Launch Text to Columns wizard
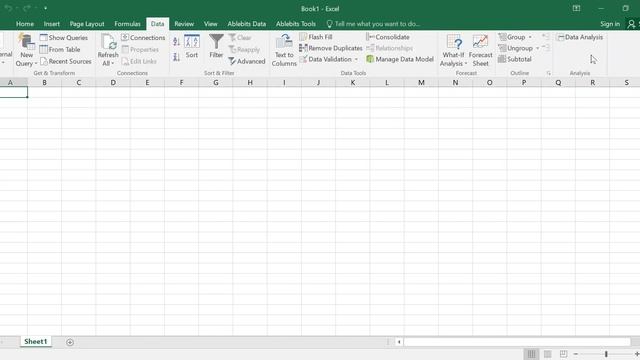Viewport: 640px width, 360px height. pyautogui.click(x=284, y=50)
